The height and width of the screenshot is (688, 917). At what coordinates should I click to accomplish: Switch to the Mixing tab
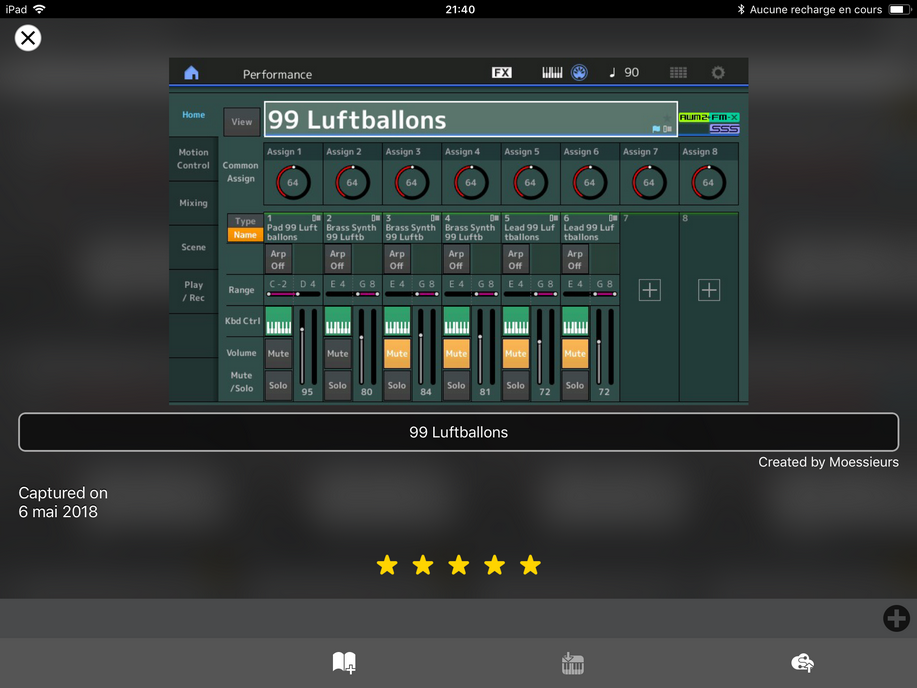pyautogui.click(x=193, y=203)
